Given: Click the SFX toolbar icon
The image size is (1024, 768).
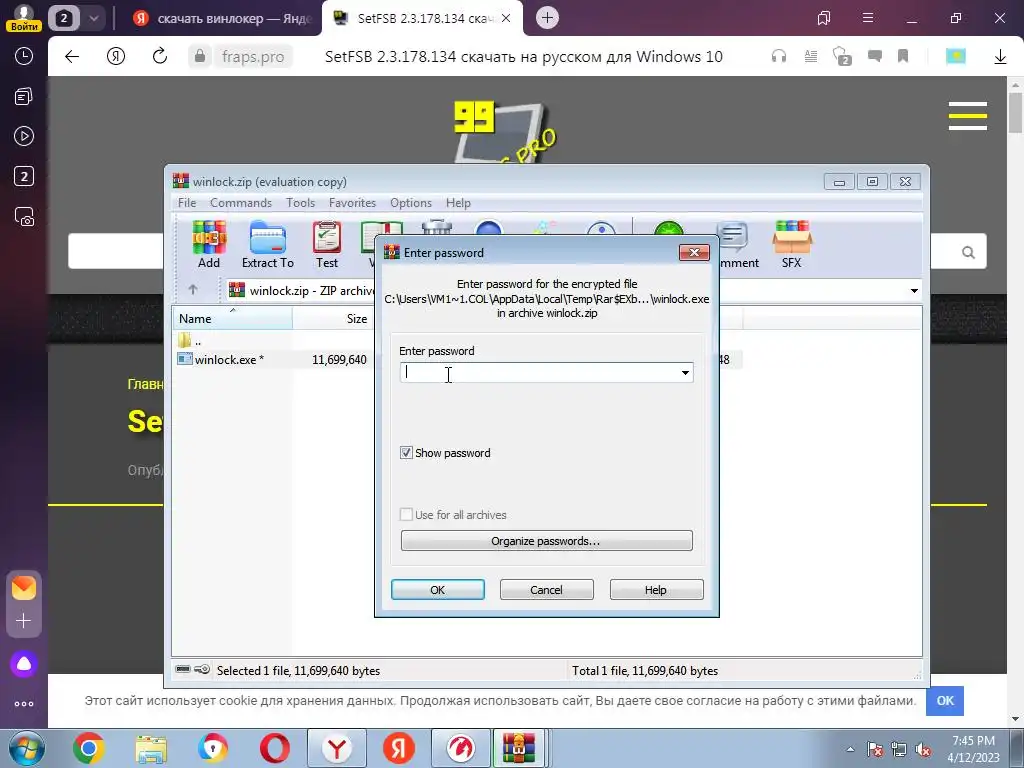Looking at the screenshot, I should (x=792, y=244).
